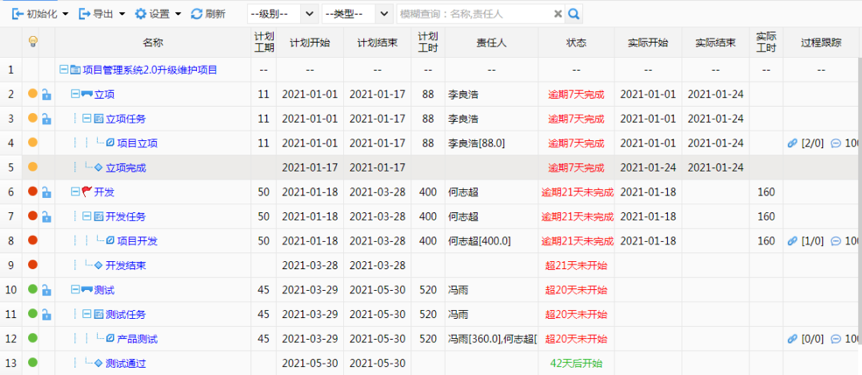
Task: Click the comment bubble icon in 项目开发 row
Action: point(836,241)
